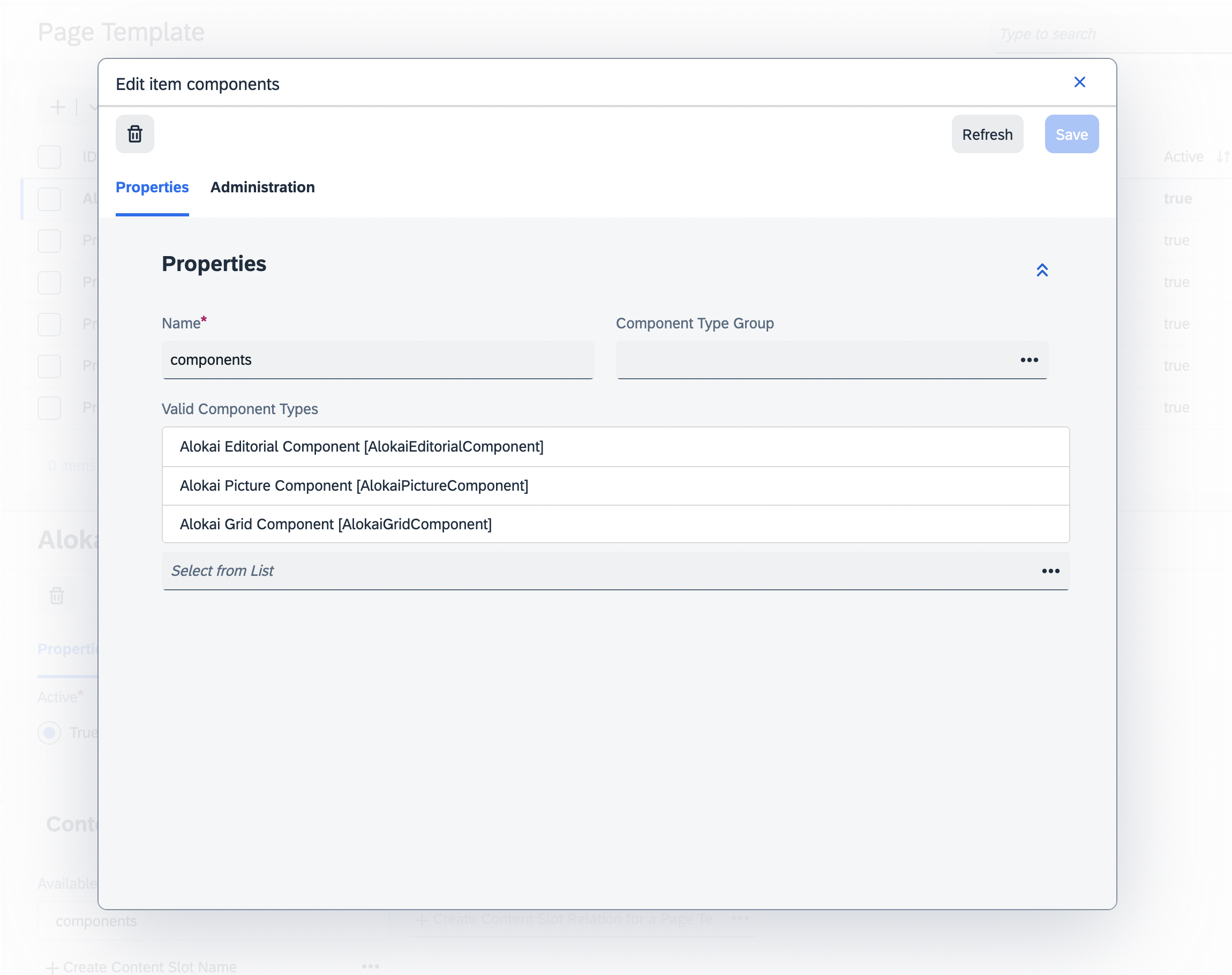Click Create Content Slot Relation for a Page link
Viewport: 1232px width, 975px height.
pos(564,919)
